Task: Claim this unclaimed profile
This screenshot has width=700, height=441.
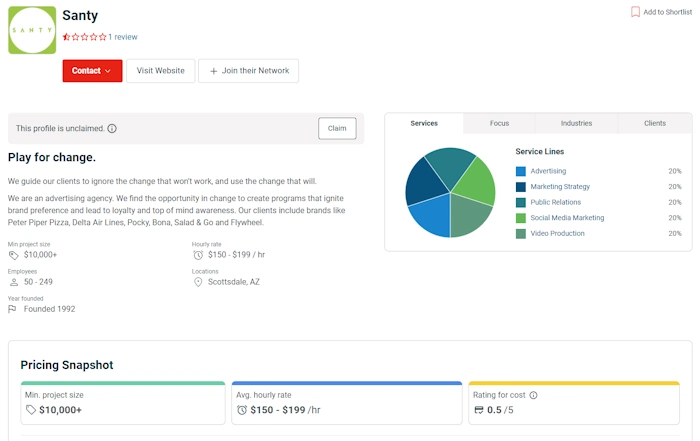Action: click(337, 129)
